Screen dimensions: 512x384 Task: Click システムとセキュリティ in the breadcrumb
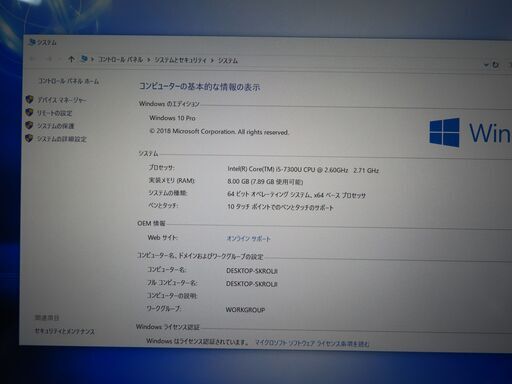coord(181,60)
